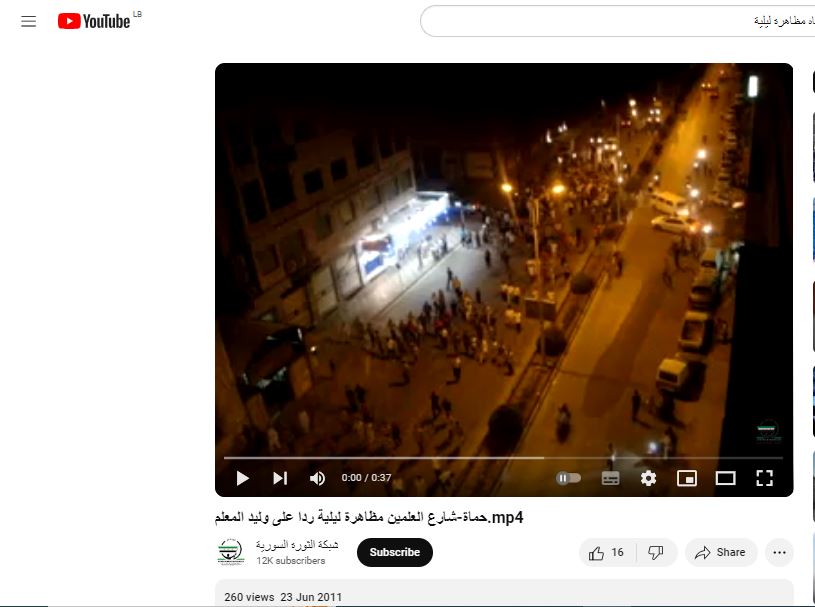815x607 pixels.
Task: Skip to the next video
Action: pos(280,478)
